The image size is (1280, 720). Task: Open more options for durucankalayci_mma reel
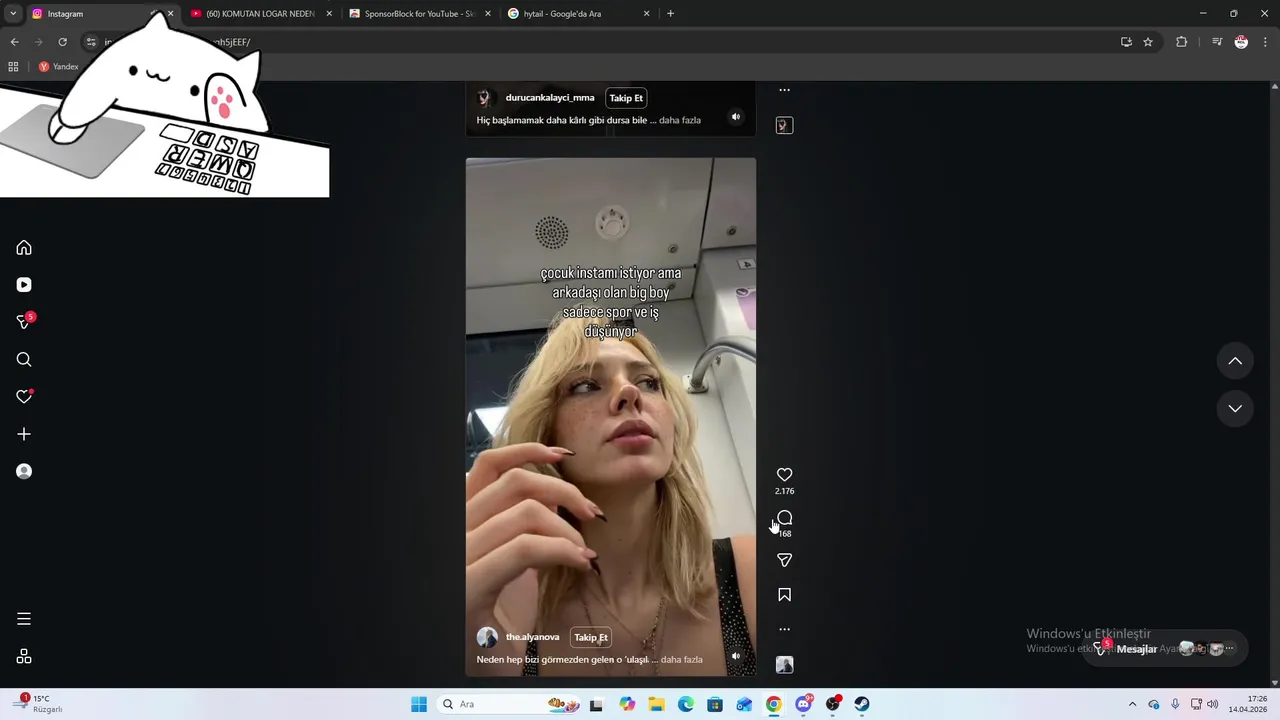(x=785, y=90)
